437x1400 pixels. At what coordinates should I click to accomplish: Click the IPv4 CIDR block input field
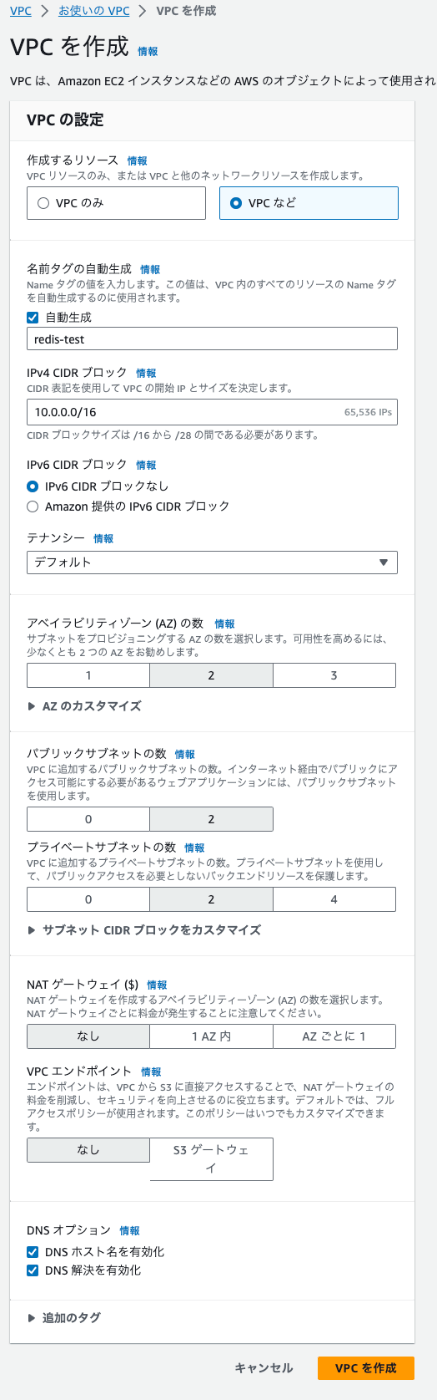(x=212, y=410)
